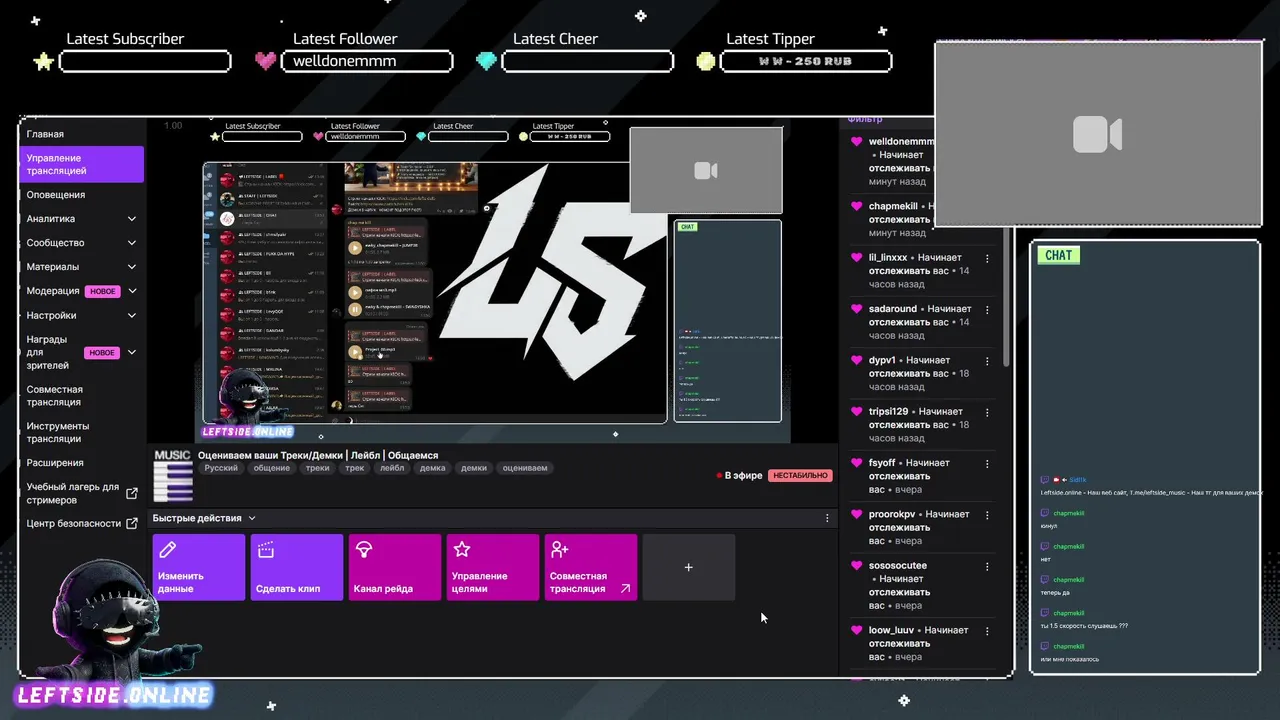The height and width of the screenshot is (720, 1280).
Task: Click the В эфире live indicator
Action: [739, 476]
